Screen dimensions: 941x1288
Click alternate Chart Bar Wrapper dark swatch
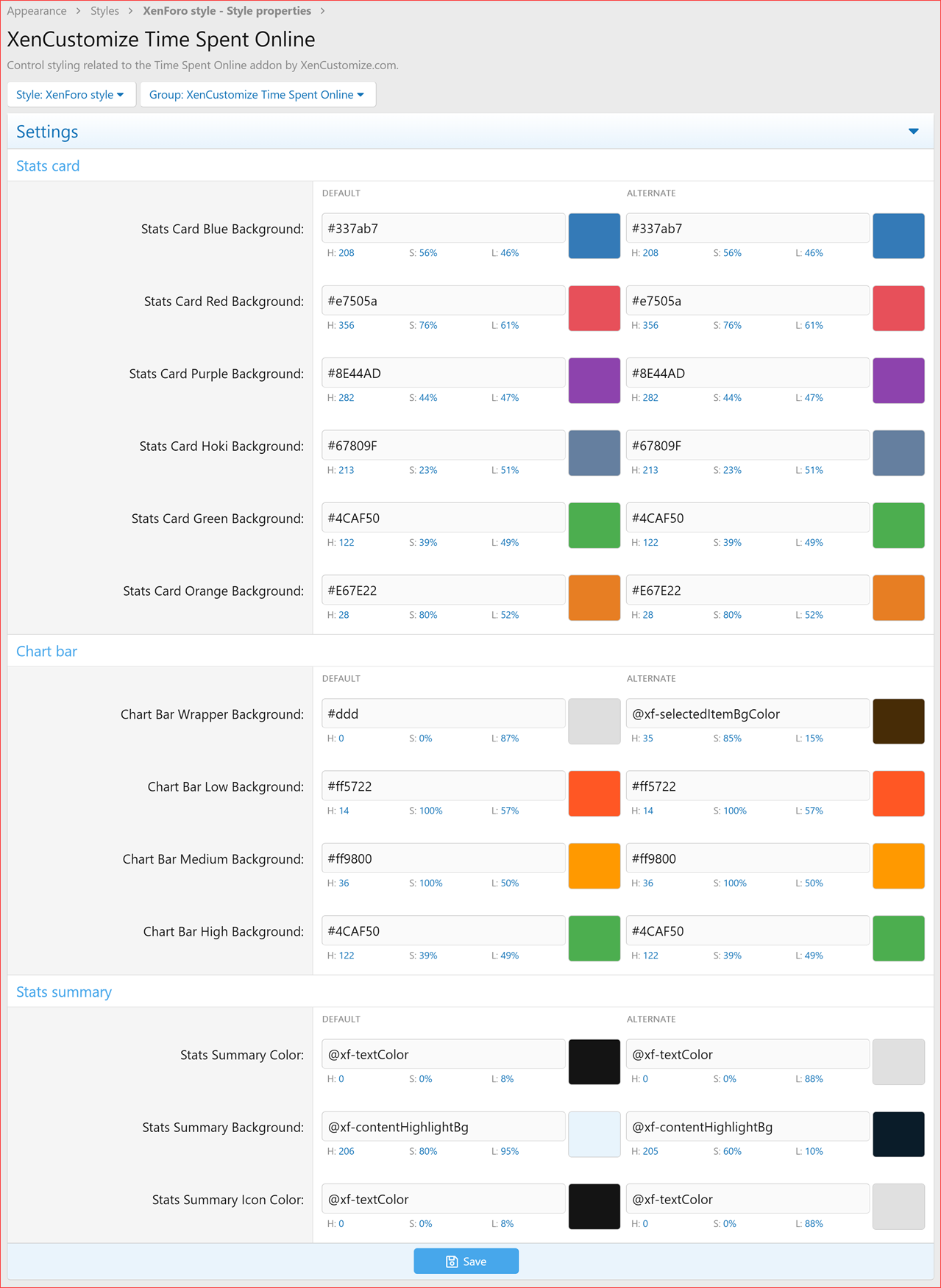click(x=898, y=722)
